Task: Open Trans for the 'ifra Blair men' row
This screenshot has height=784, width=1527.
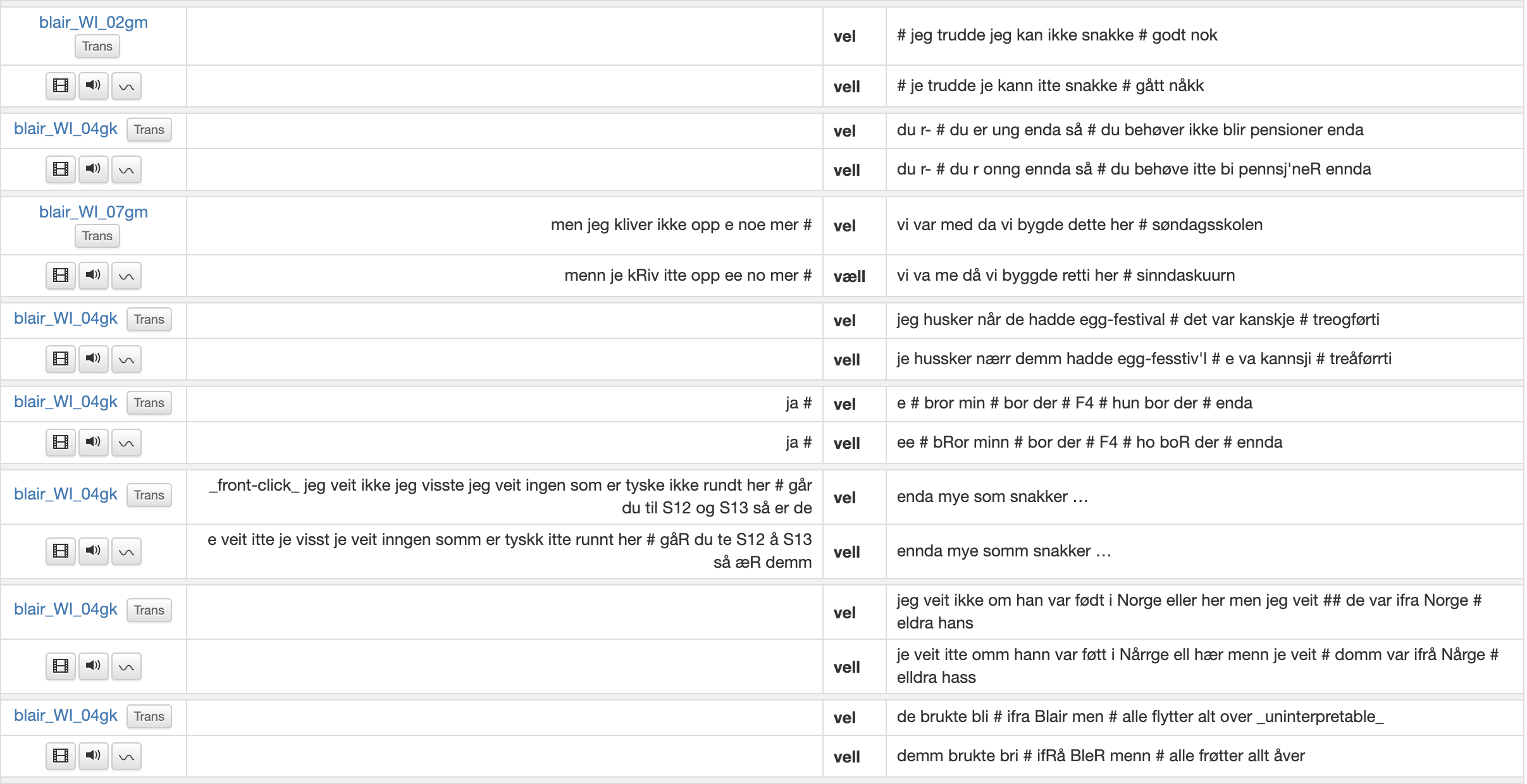Action: [149, 716]
